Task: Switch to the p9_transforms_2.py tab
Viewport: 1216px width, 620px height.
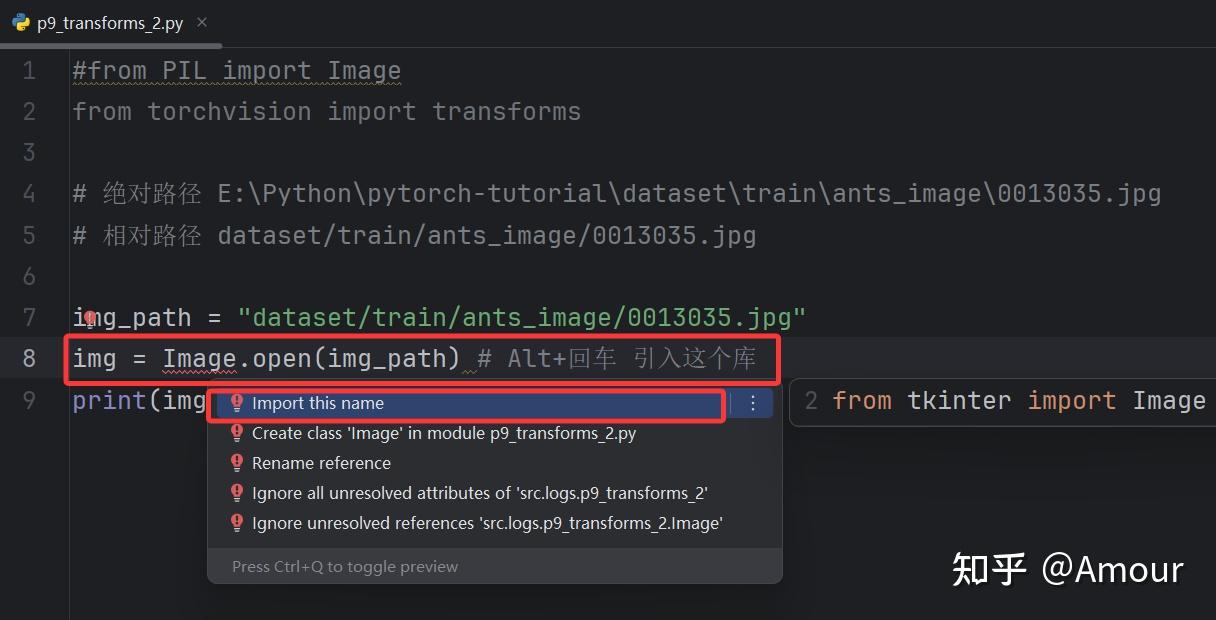Action: click(x=110, y=23)
